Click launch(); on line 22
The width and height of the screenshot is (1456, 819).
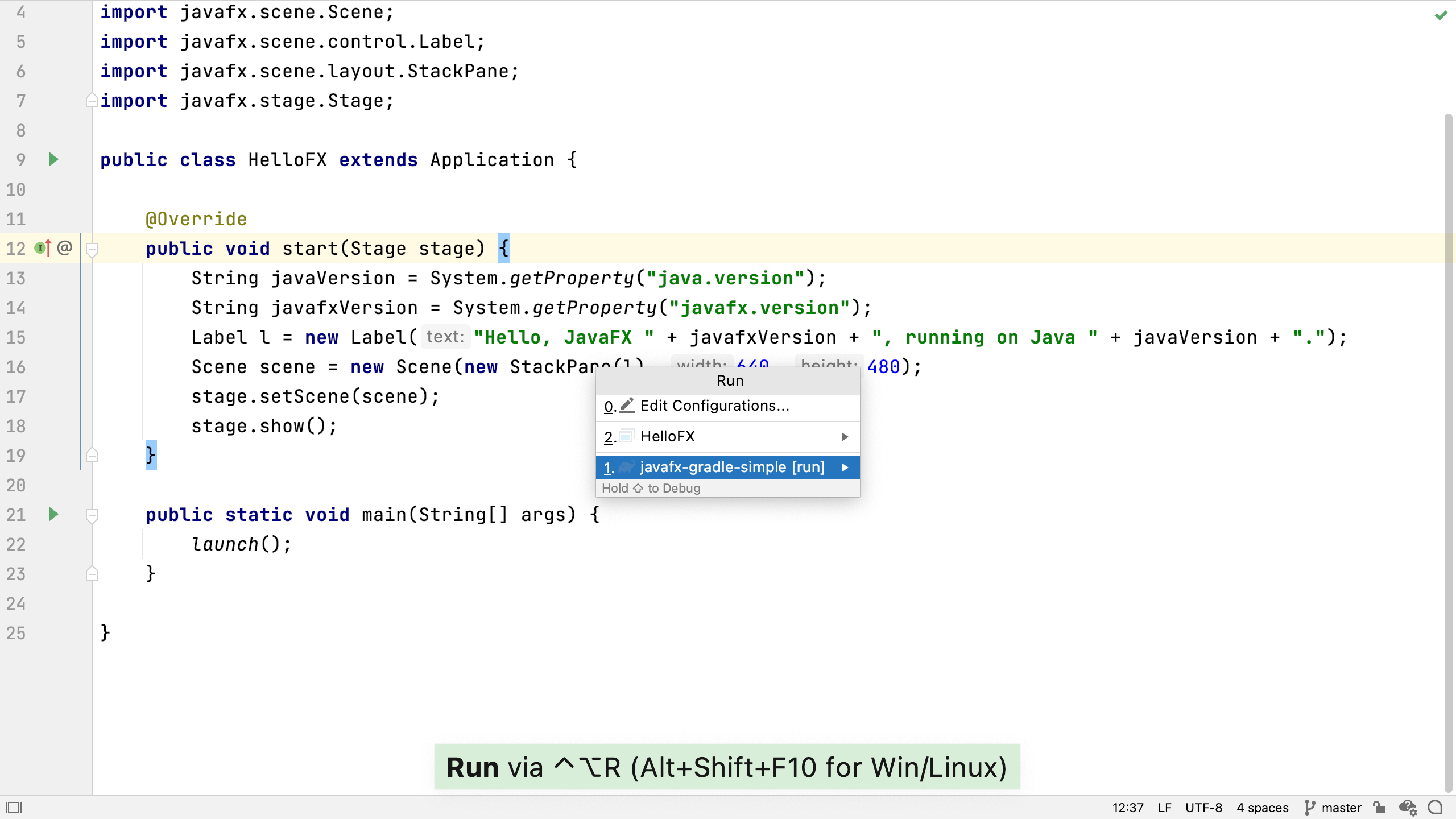[x=242, y=544]
